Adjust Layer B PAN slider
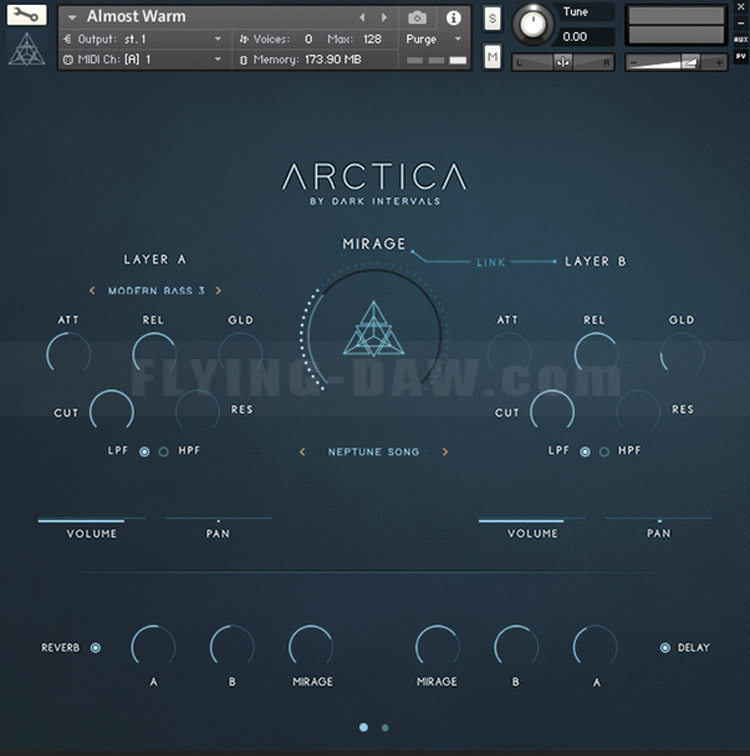 click(659, 520)
